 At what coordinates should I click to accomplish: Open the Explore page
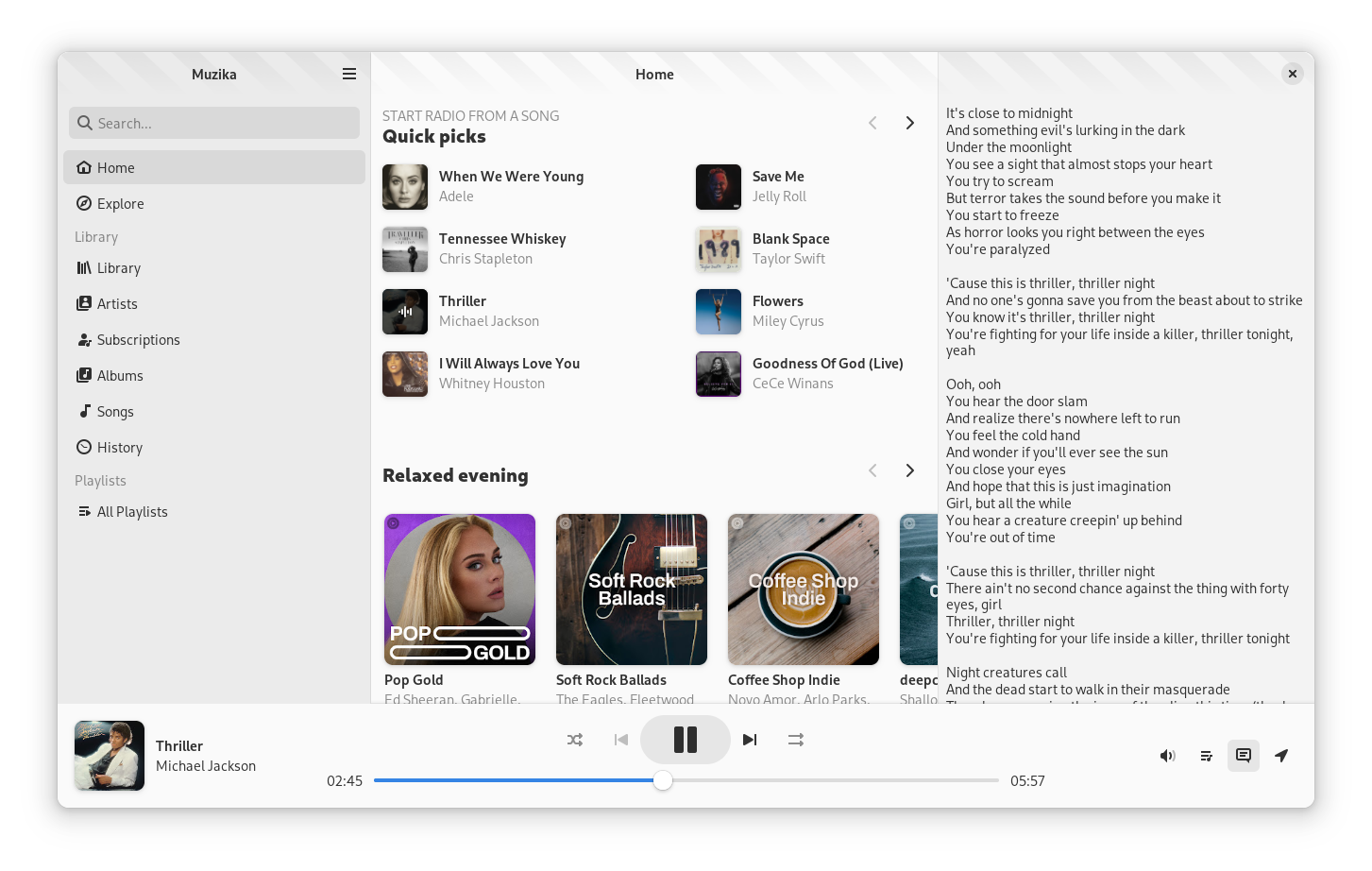214,203
